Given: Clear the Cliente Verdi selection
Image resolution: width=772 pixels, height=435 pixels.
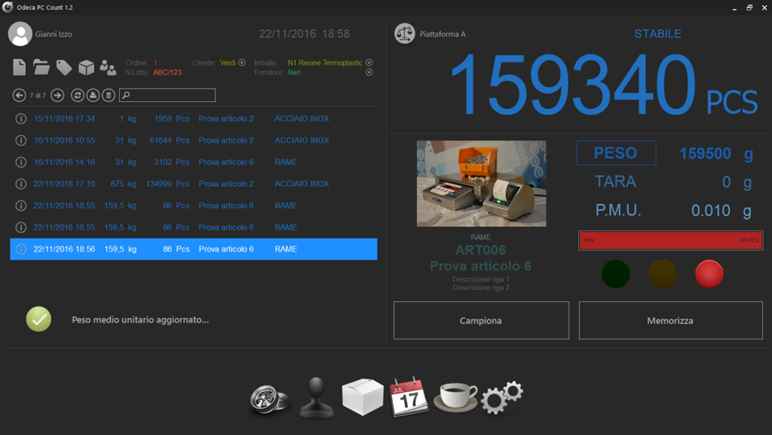Looking at the screenshot, I should tap(242, 62).
